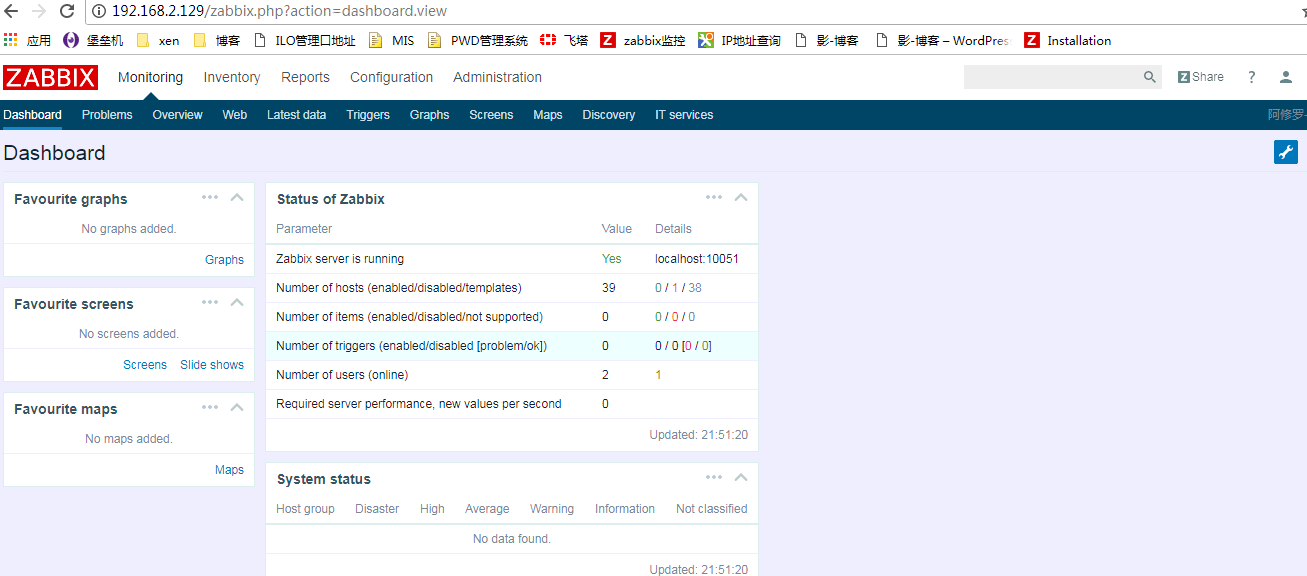Viewport: 1307px width, 576px height.
Task: Open the help question mark
Action: point(1251,77)
